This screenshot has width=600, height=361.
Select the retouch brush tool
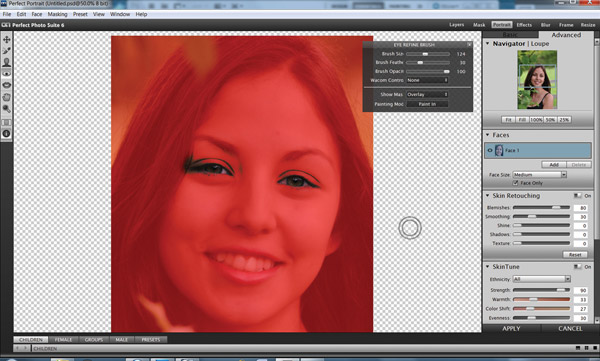point(7,51)
